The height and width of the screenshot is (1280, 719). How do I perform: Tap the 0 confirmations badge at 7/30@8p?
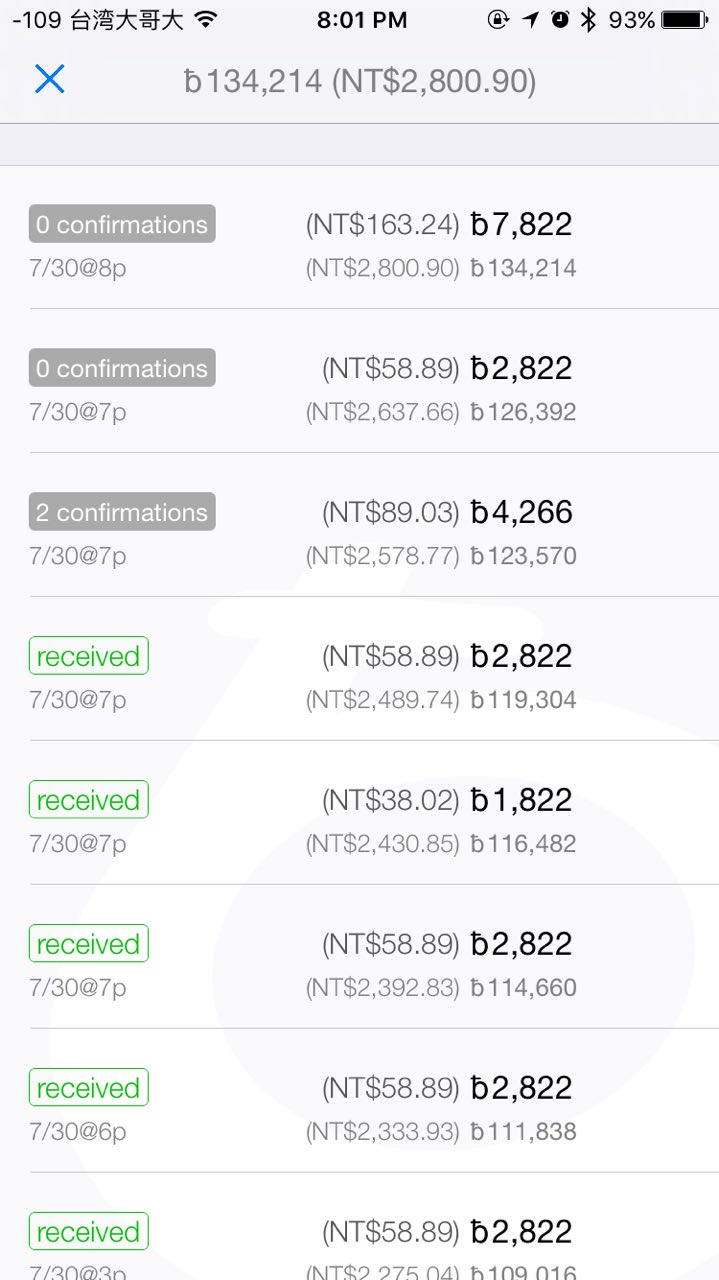(x=122, y=224)
